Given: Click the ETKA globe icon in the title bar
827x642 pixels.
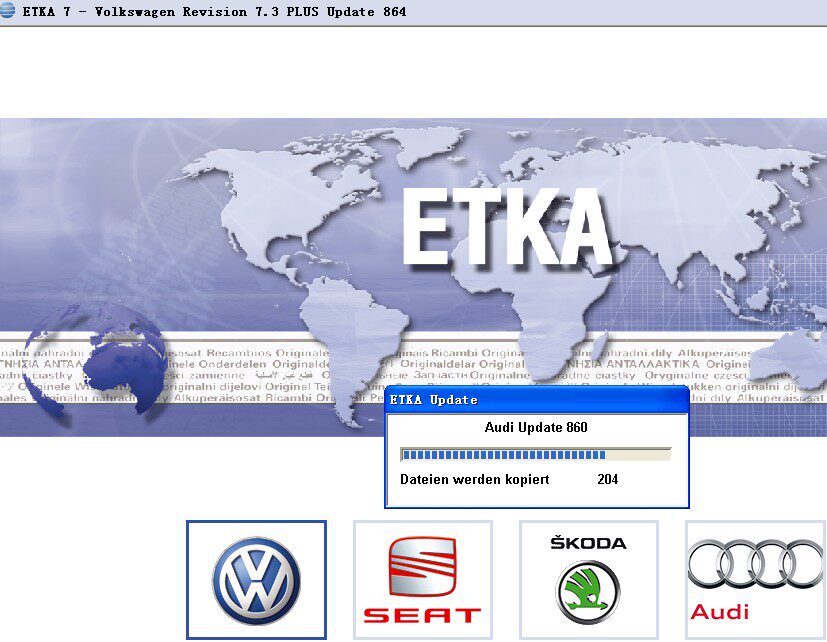Looking at the screenshot, I should [7, 11].
